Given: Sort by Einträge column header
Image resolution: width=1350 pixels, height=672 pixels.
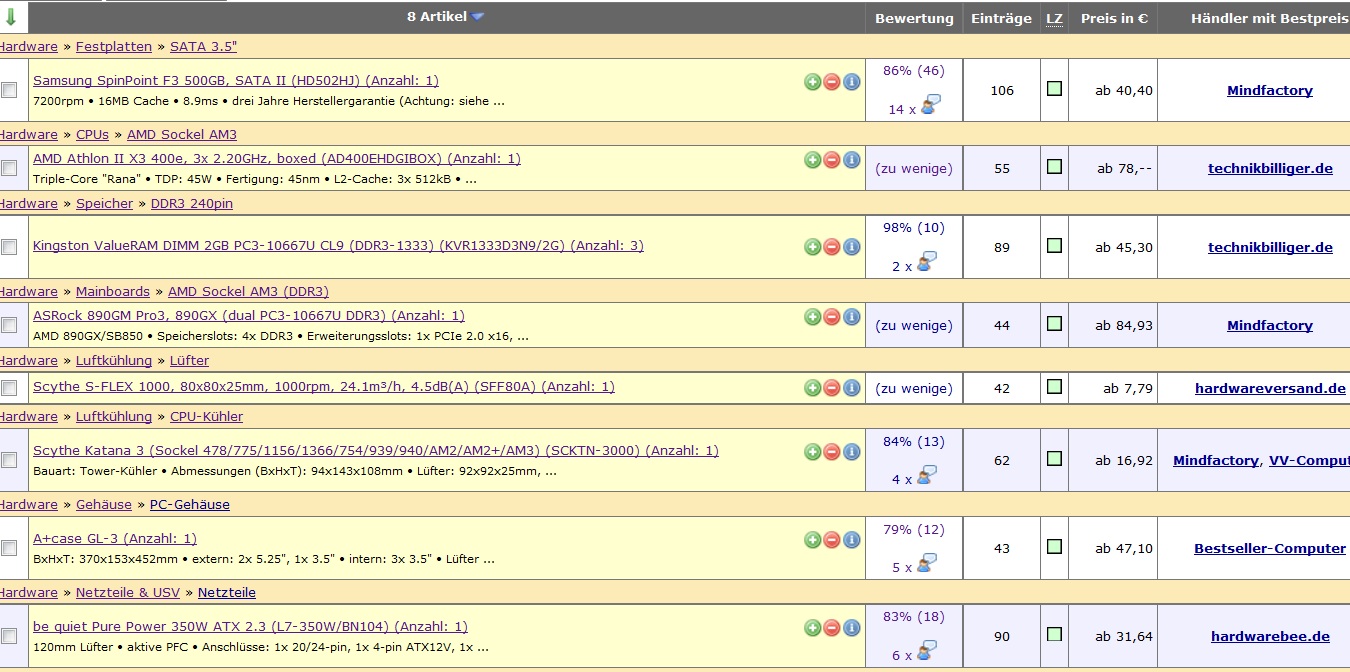Looking at the screenshot, I should [1001, 19].
